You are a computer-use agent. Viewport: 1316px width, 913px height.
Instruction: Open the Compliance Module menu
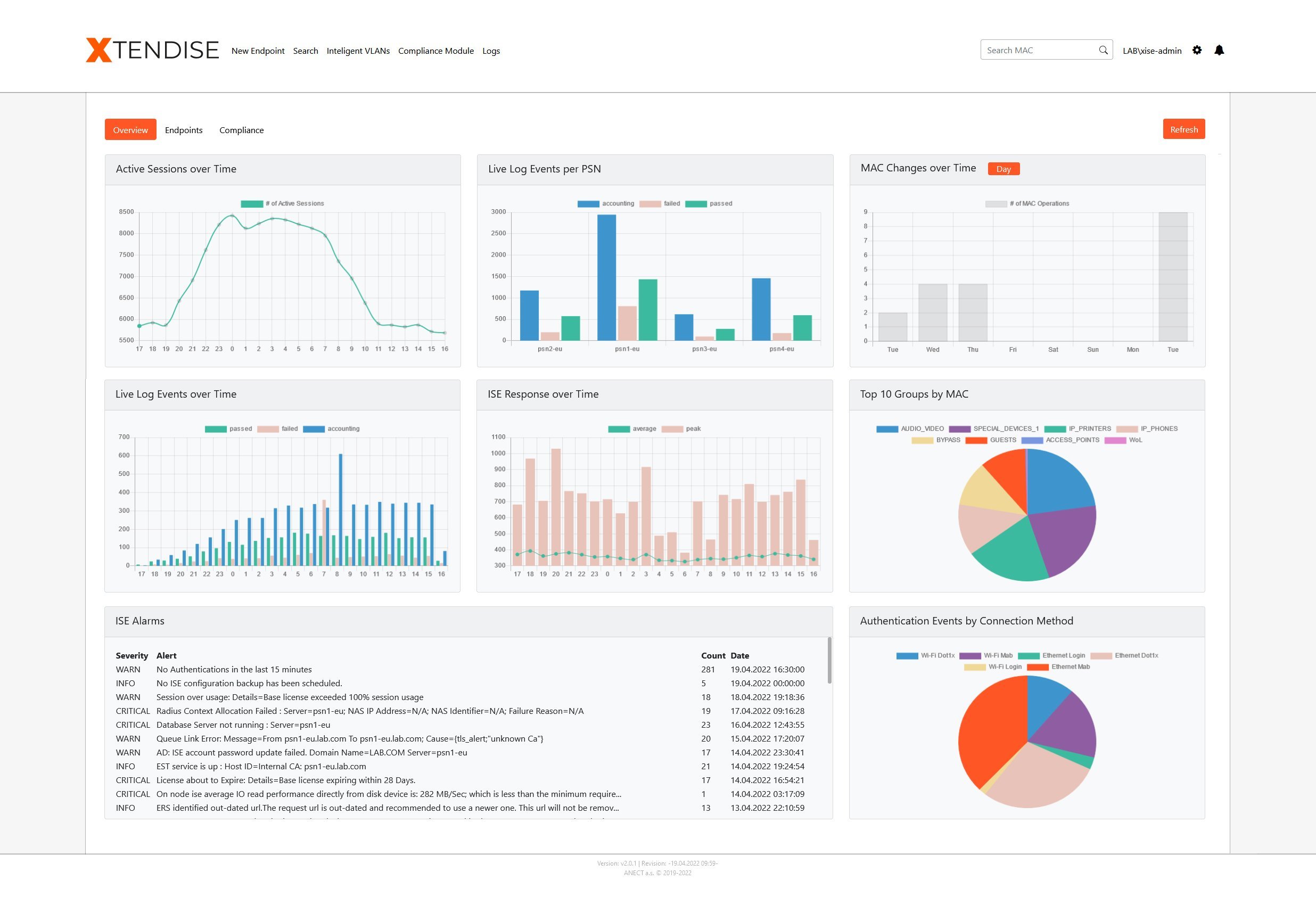click(x=436, y=51)
